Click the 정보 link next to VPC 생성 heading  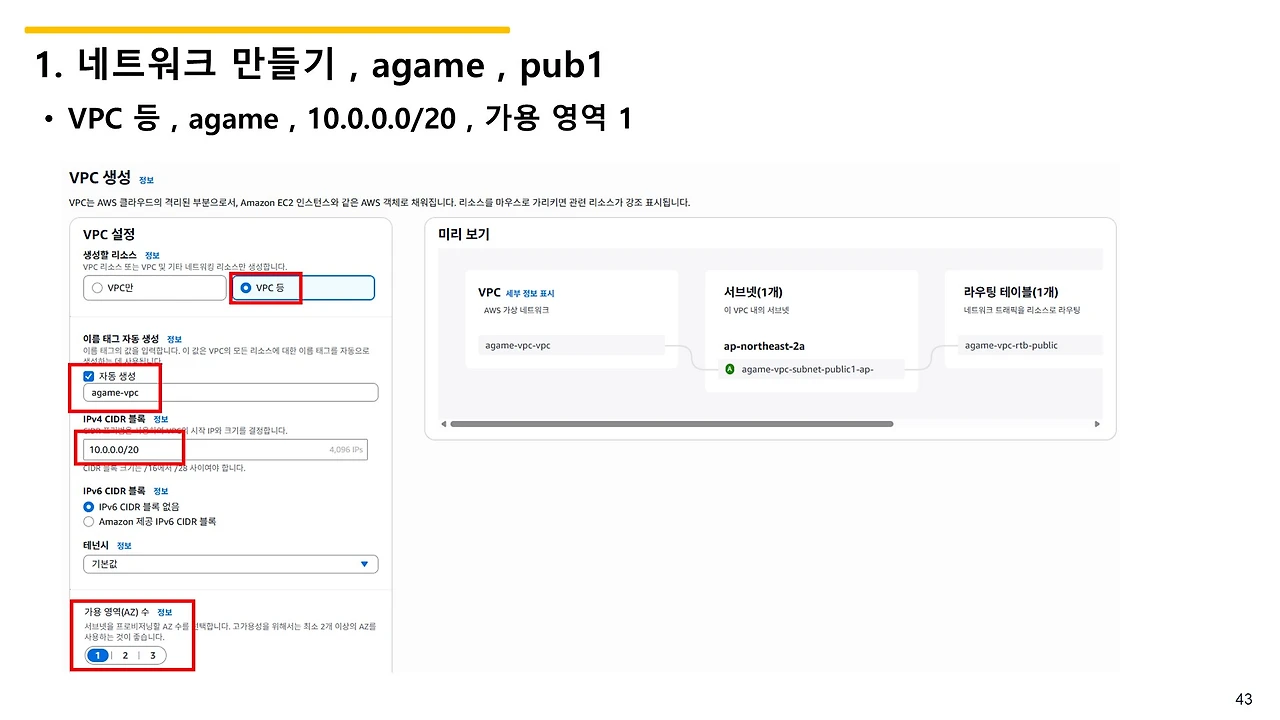point(146,180)
